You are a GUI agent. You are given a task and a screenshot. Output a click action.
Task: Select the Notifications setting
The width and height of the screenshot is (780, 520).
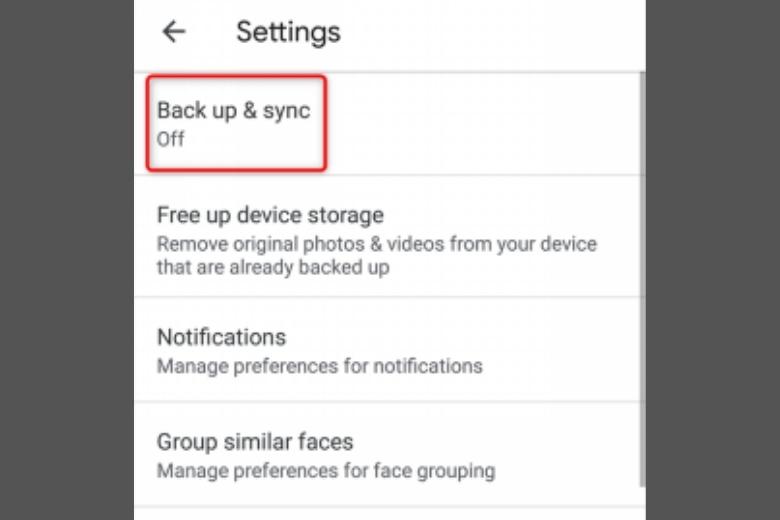(x=388, y=349)
